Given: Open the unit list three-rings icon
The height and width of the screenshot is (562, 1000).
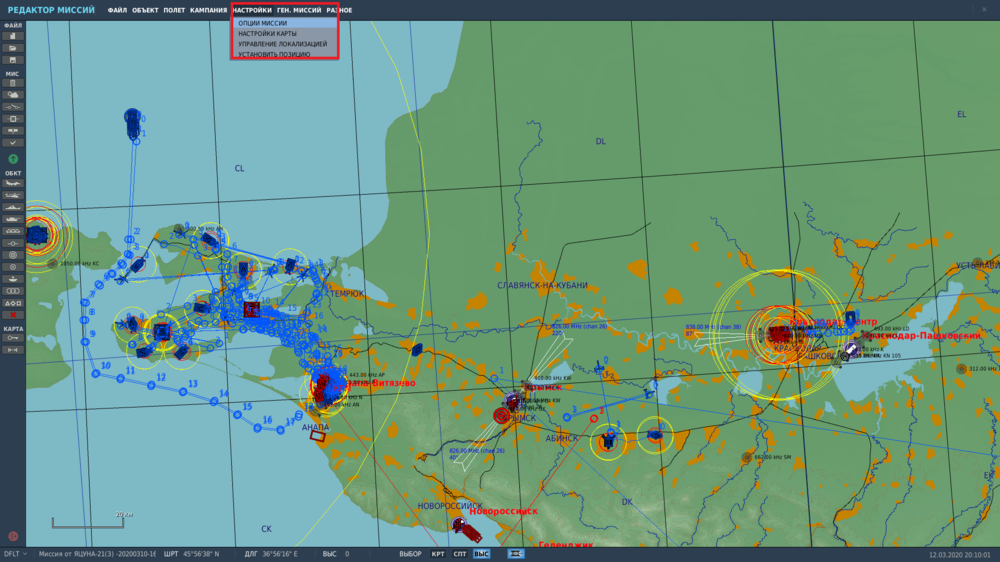Looking at the screenshot, I should (13, 291).
